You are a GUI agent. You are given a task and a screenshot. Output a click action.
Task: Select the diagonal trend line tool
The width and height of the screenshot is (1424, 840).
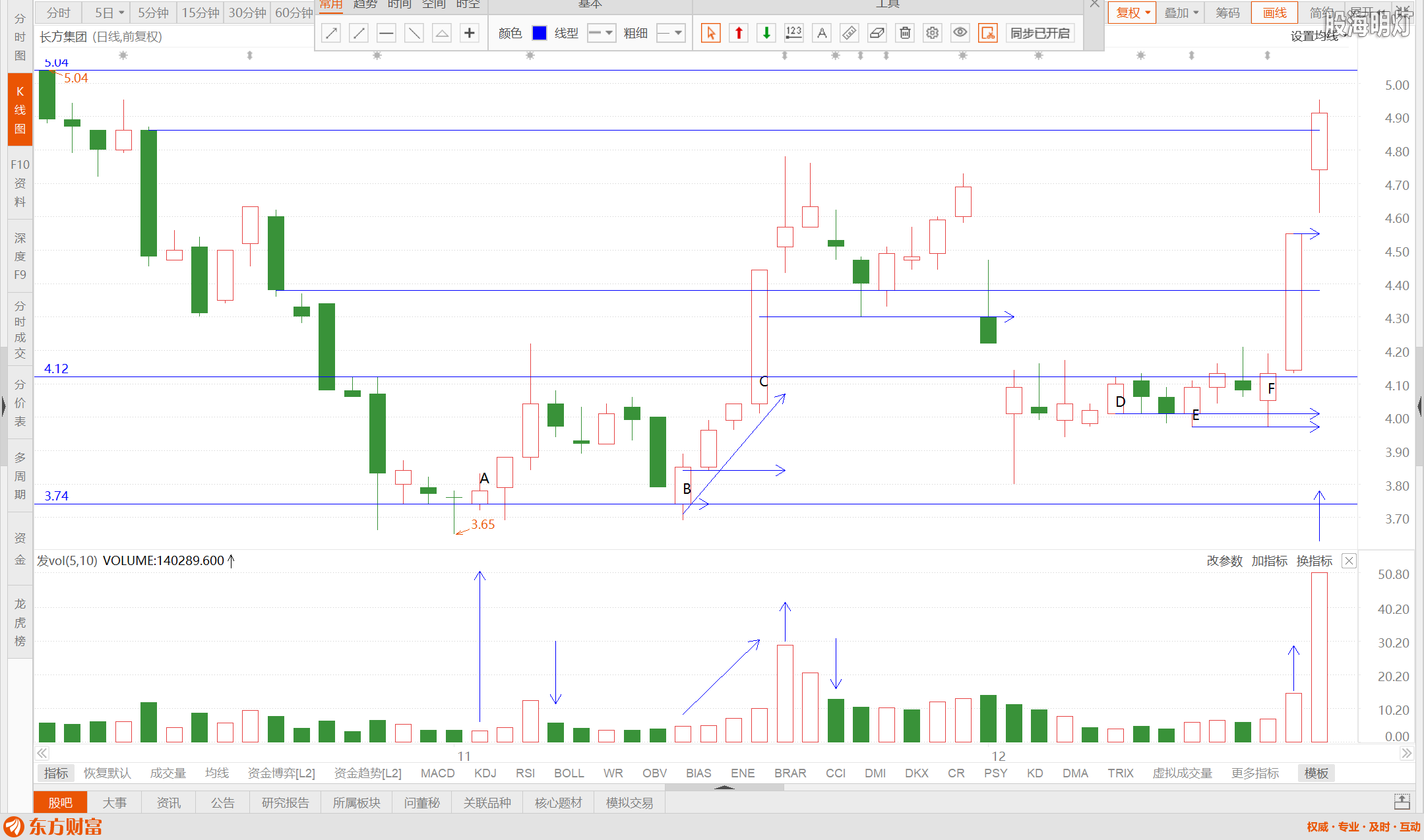click(414, 33)
